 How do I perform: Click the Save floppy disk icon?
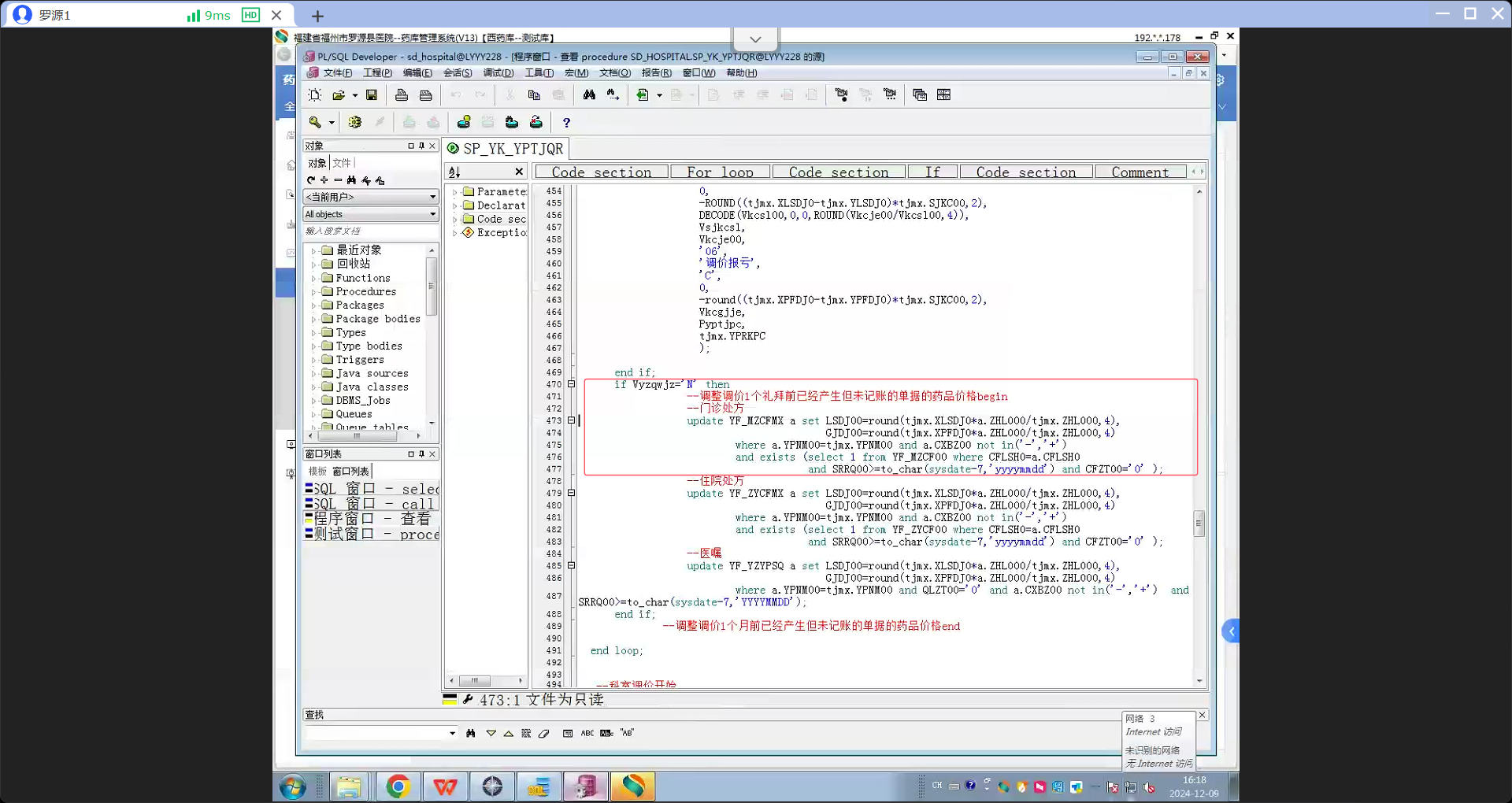372,95
